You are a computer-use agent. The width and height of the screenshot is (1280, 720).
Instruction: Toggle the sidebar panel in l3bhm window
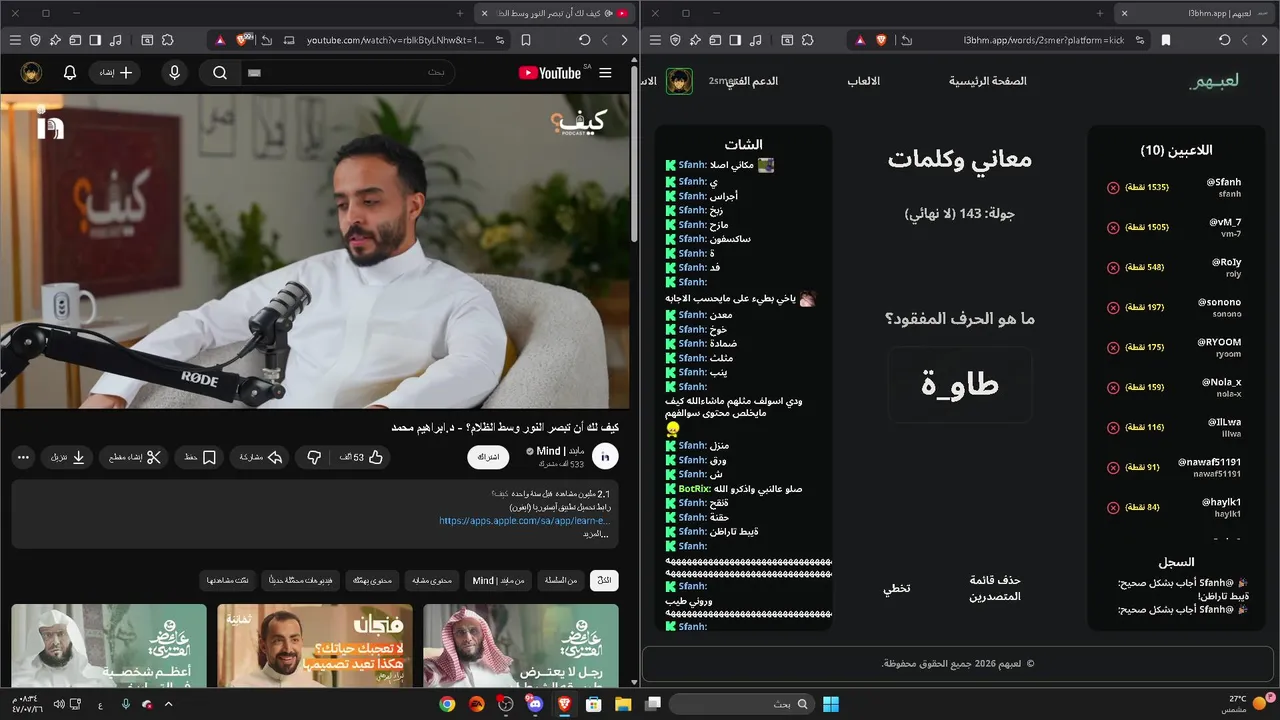coord(735,40)
